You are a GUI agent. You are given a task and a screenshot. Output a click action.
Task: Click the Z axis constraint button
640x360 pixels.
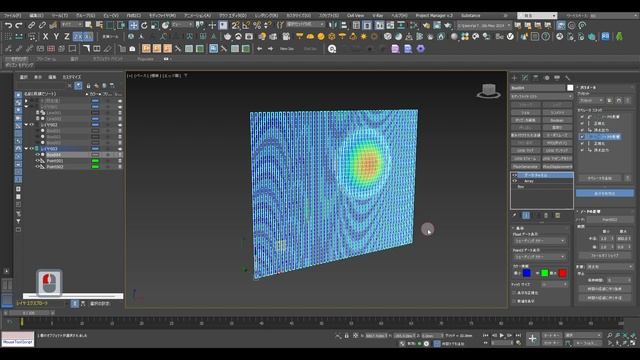(x=67, y=37)
